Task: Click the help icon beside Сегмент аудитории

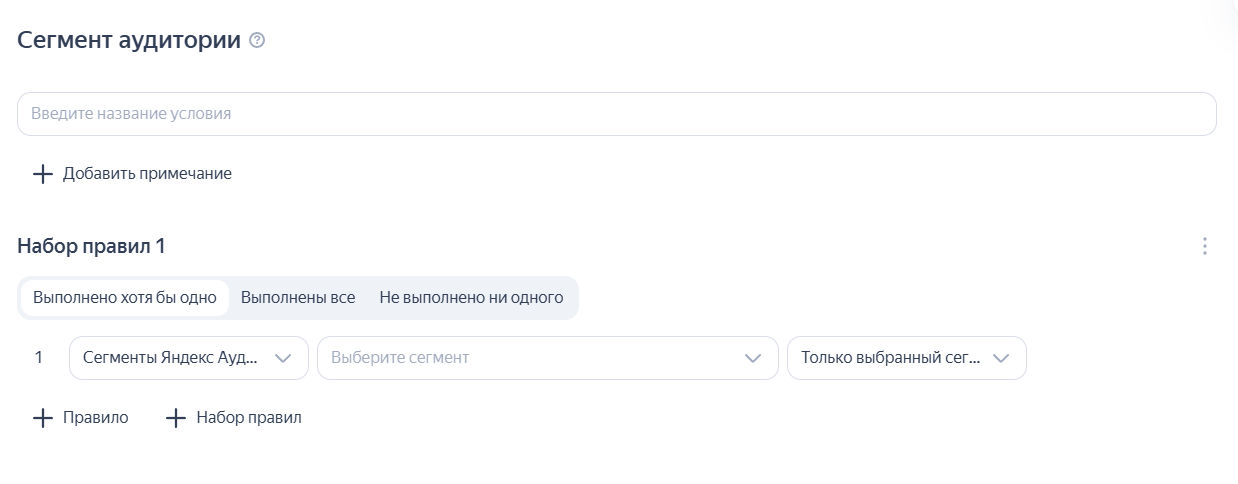Action: 257,41
